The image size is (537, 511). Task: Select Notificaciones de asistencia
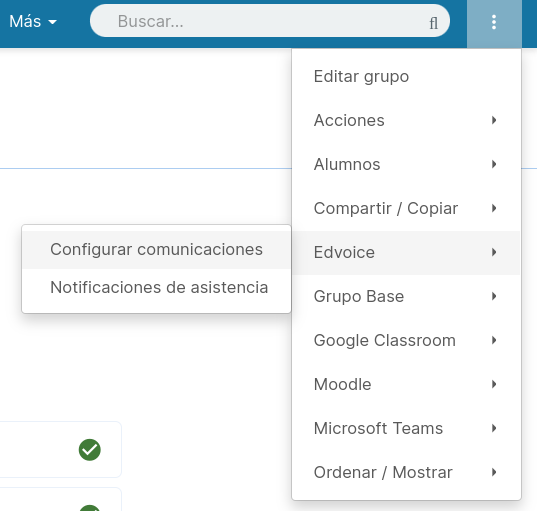157,287
